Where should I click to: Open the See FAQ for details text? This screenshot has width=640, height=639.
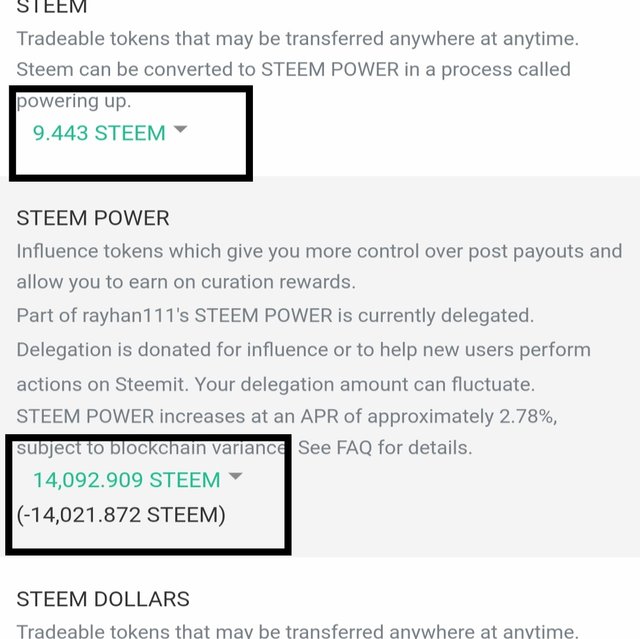click(x=385, y=448)
